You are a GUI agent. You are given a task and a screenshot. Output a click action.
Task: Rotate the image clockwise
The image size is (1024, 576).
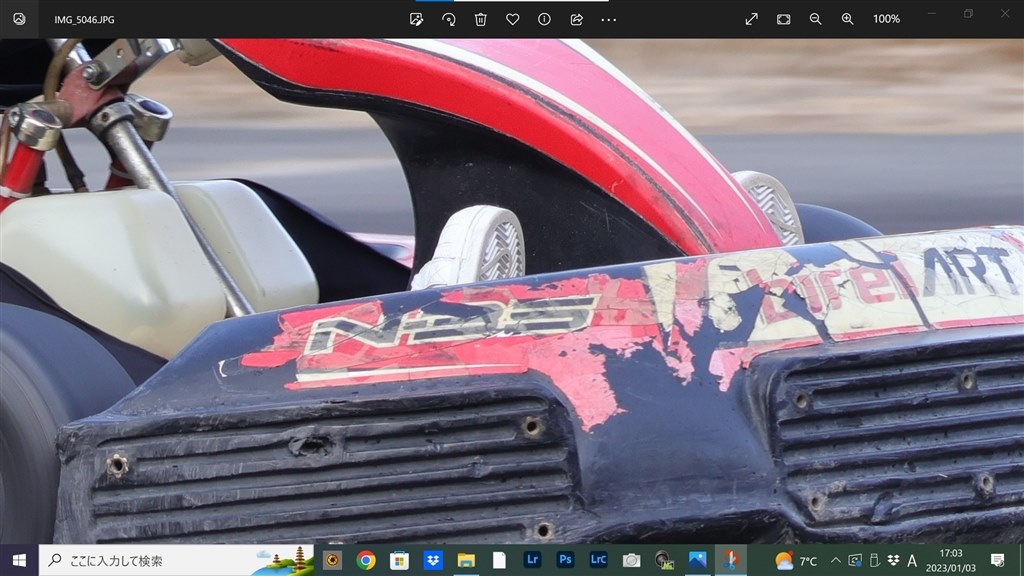[x=449, y=20]
